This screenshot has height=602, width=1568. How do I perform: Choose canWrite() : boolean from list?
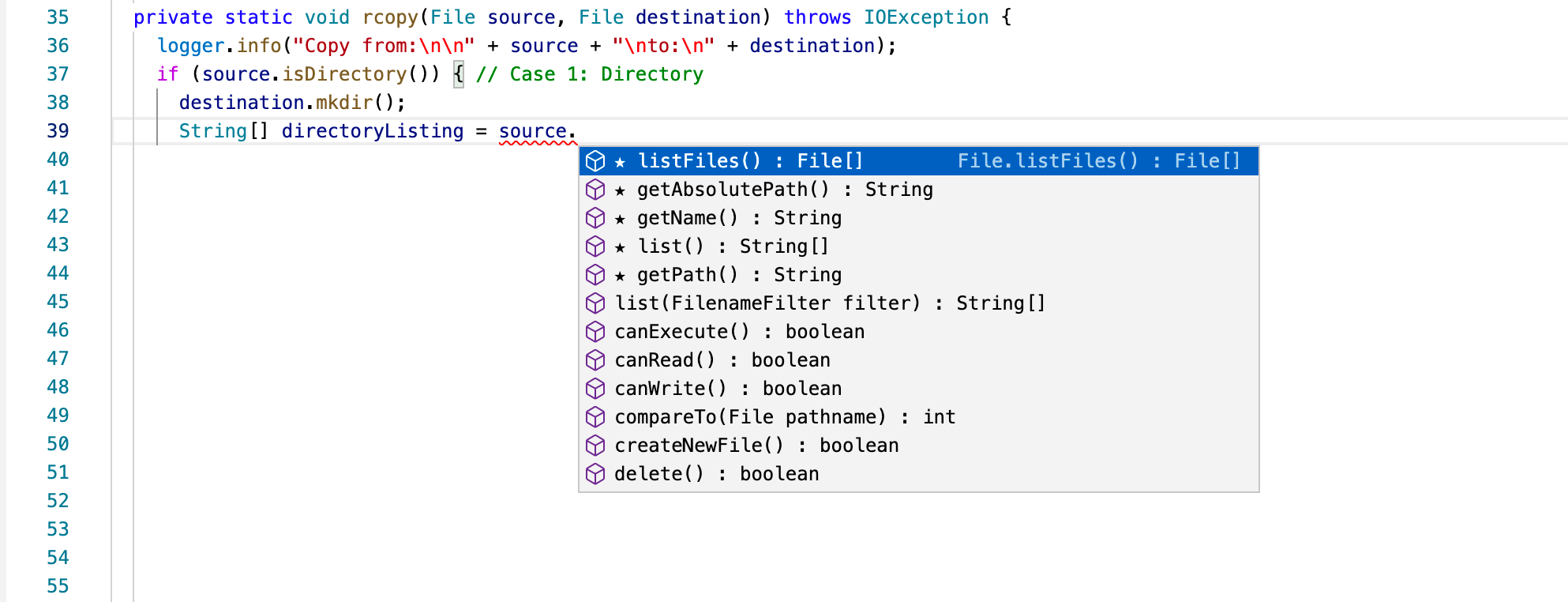tap(728, 389)
